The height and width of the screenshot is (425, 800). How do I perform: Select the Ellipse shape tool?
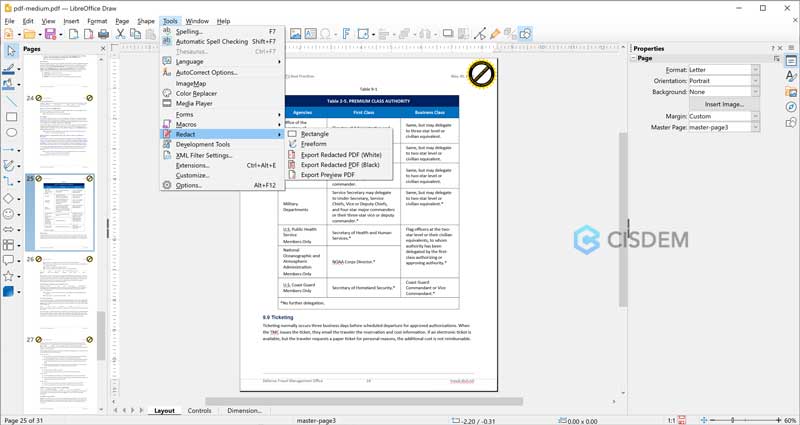click(x=10, y=132)
